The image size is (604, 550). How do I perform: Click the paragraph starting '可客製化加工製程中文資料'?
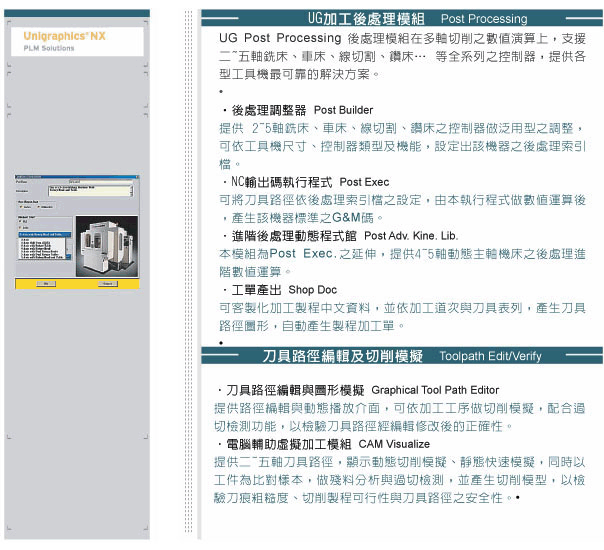point(402,317)
